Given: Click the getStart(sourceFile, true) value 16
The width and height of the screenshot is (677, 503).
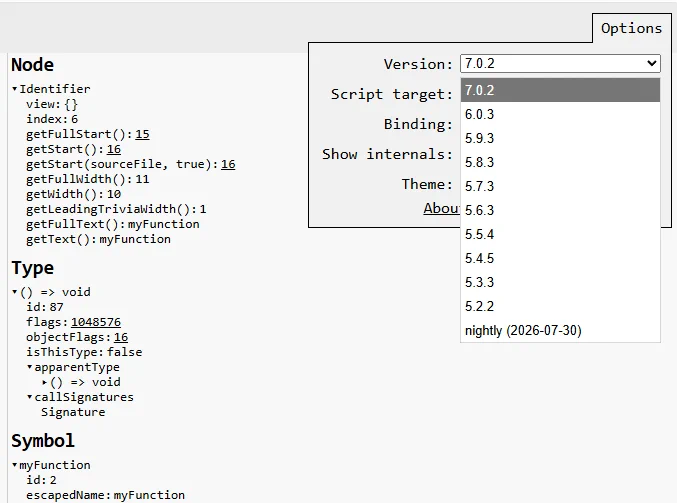Looking at the screenshot, I should tap(228, 164).
